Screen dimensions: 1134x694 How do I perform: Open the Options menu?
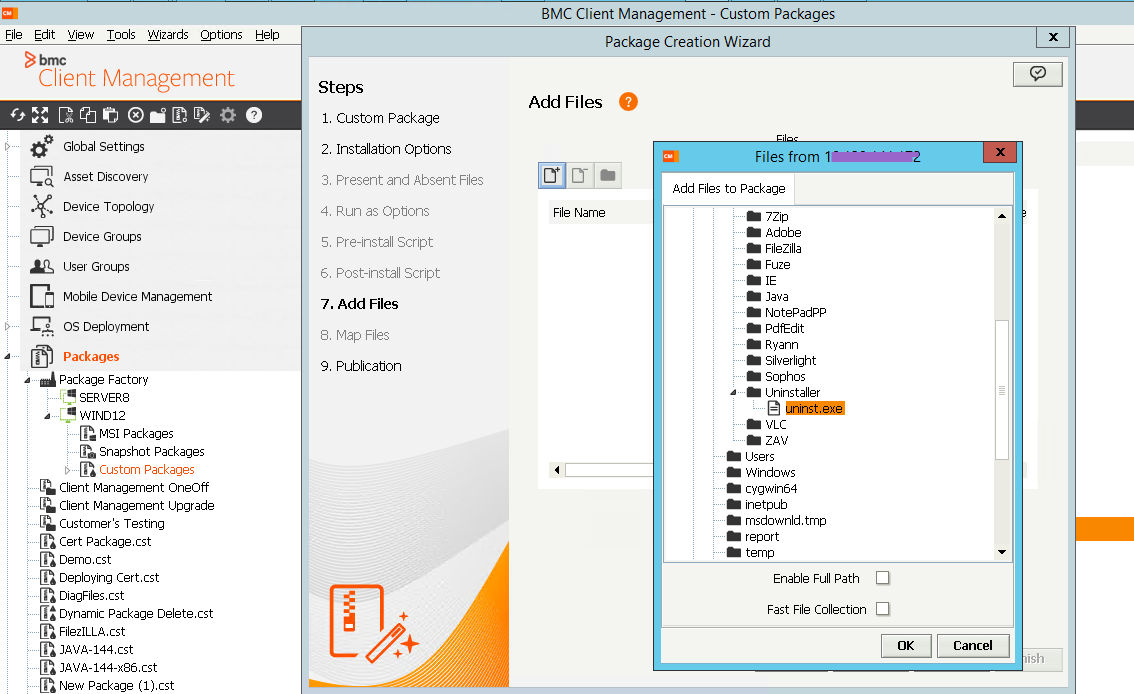(221, 35)
